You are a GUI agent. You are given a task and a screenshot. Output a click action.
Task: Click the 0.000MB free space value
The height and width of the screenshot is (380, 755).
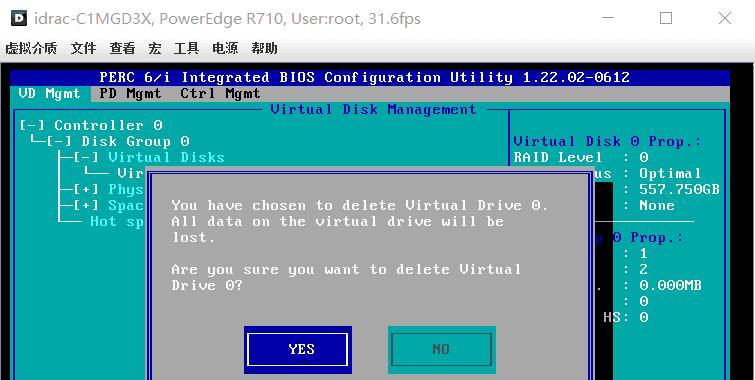coord(670,285)
